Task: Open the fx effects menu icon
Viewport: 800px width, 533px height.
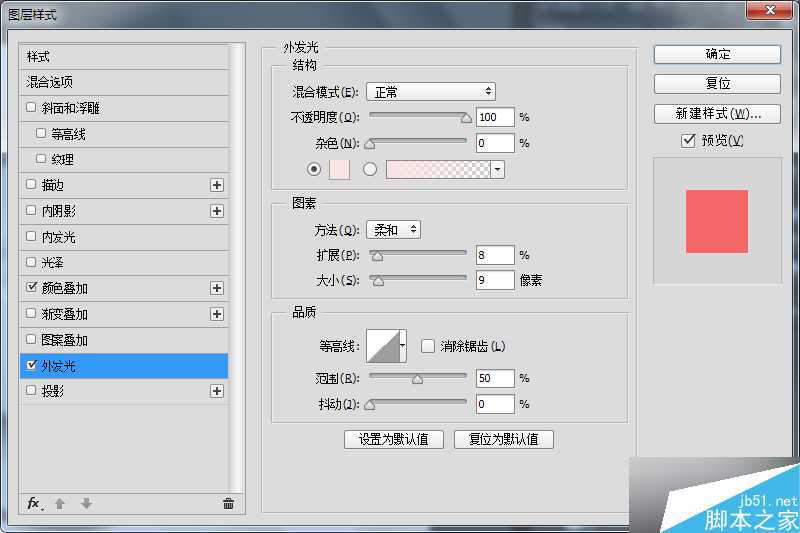Action: (34, 503)
